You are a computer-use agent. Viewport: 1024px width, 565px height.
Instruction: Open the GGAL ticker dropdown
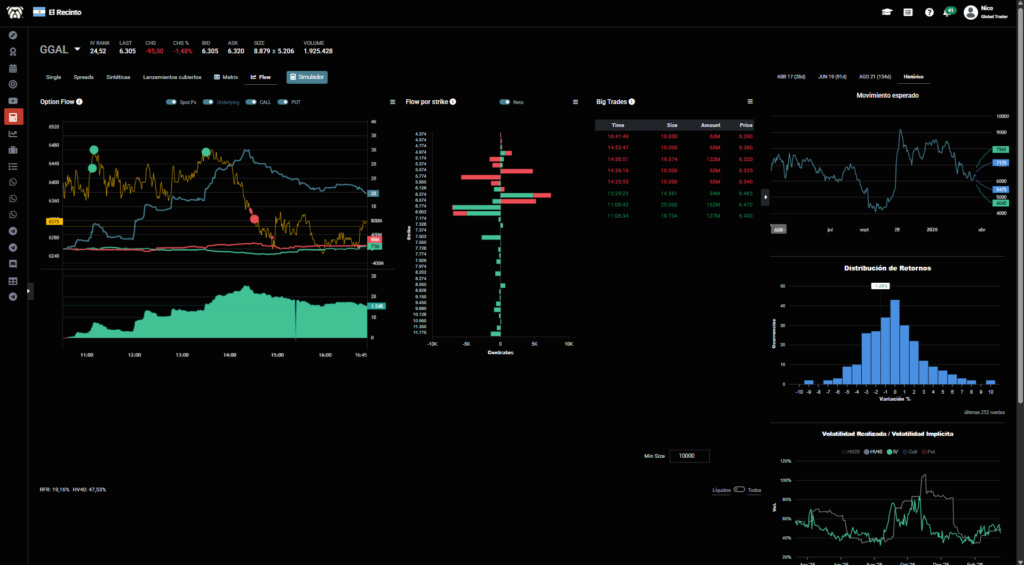pos(78,48)
